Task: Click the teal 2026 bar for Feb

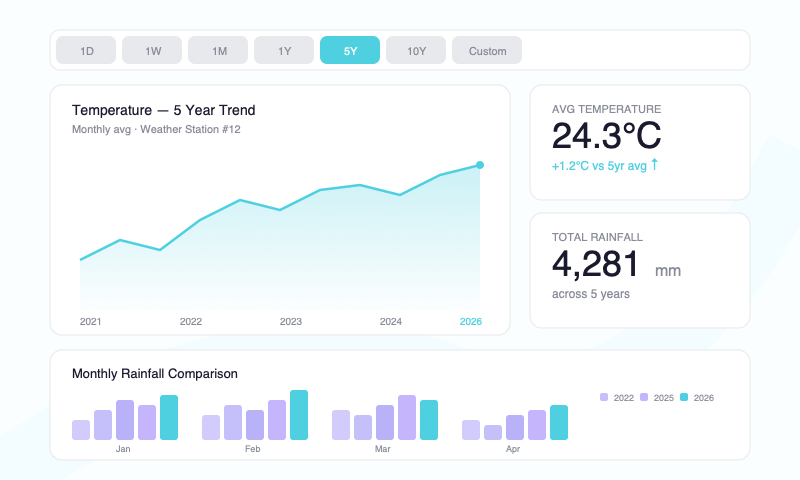Action: click(x=299, y=415)
